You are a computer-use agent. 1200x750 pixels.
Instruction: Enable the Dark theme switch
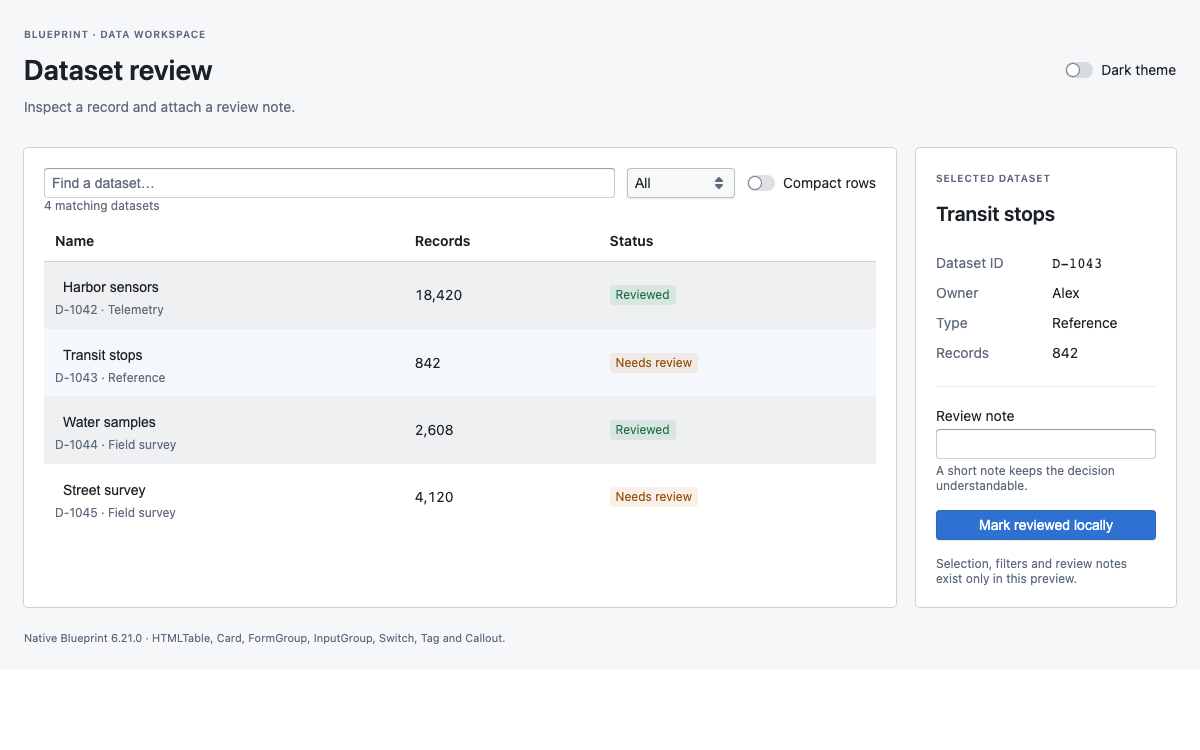(x=1079, y=70)
